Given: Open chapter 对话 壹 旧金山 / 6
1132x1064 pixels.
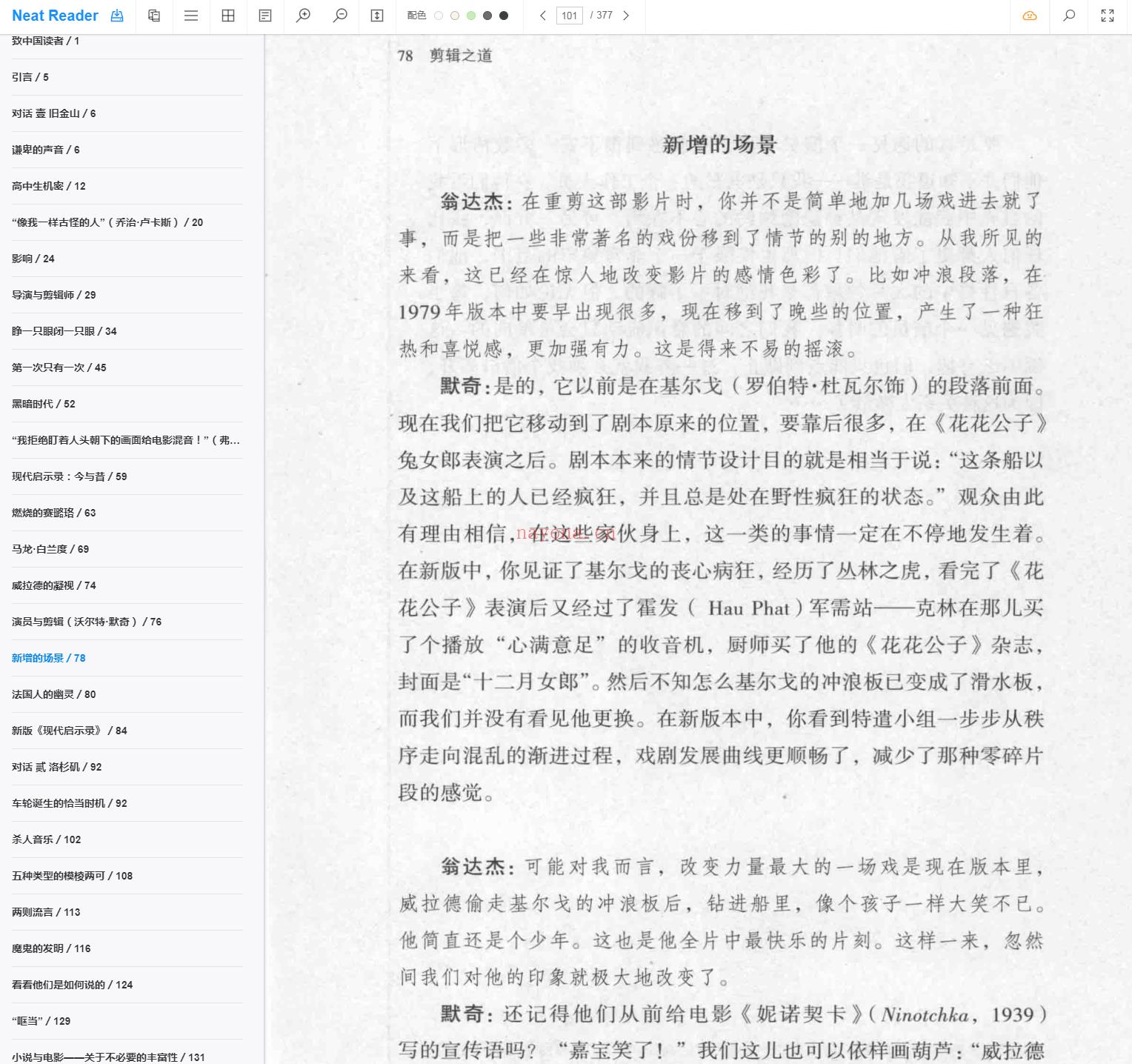Looking at the screenshot, I should click(x=54, y=113).
